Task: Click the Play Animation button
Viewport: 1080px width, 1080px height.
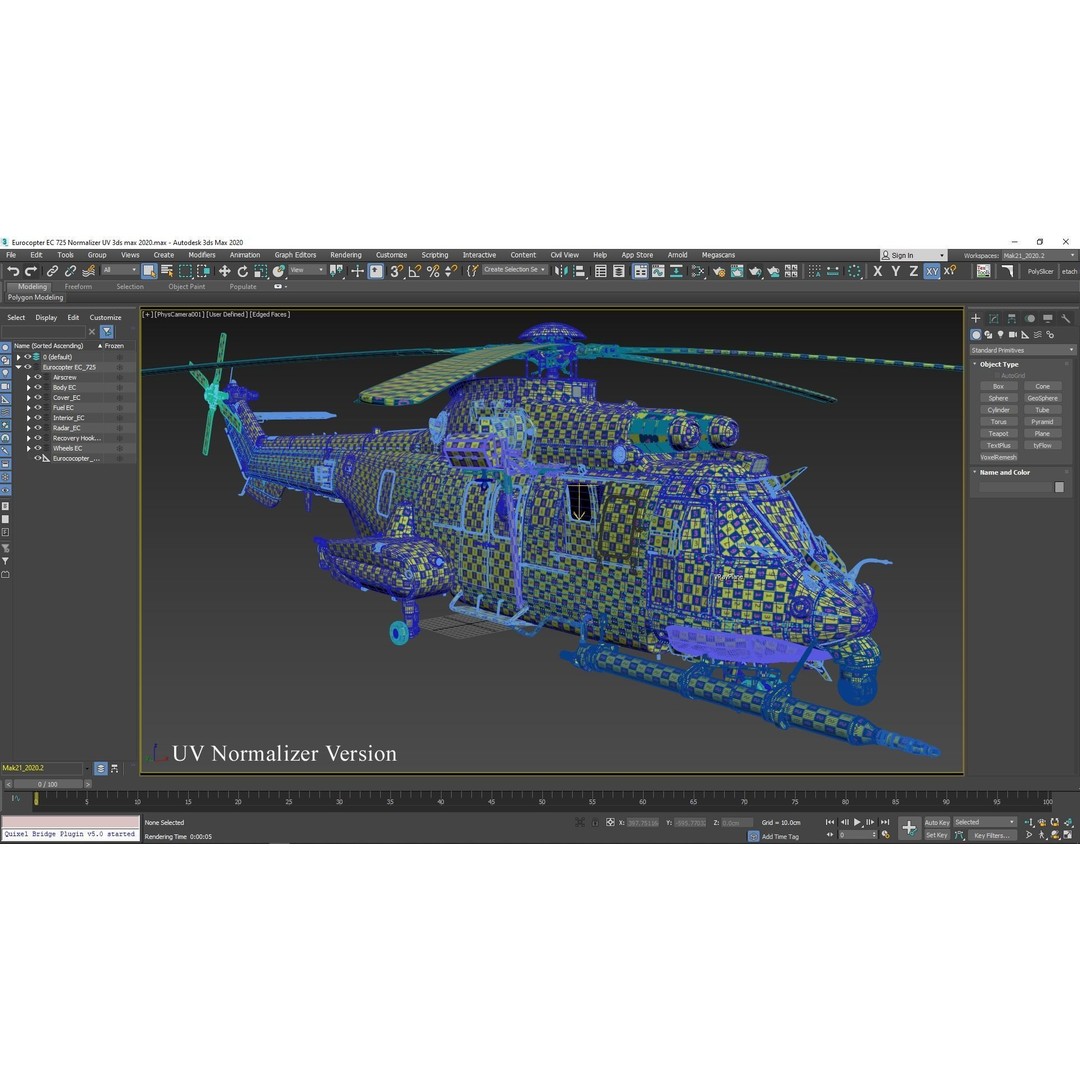Action: click(x=857, y=822)
